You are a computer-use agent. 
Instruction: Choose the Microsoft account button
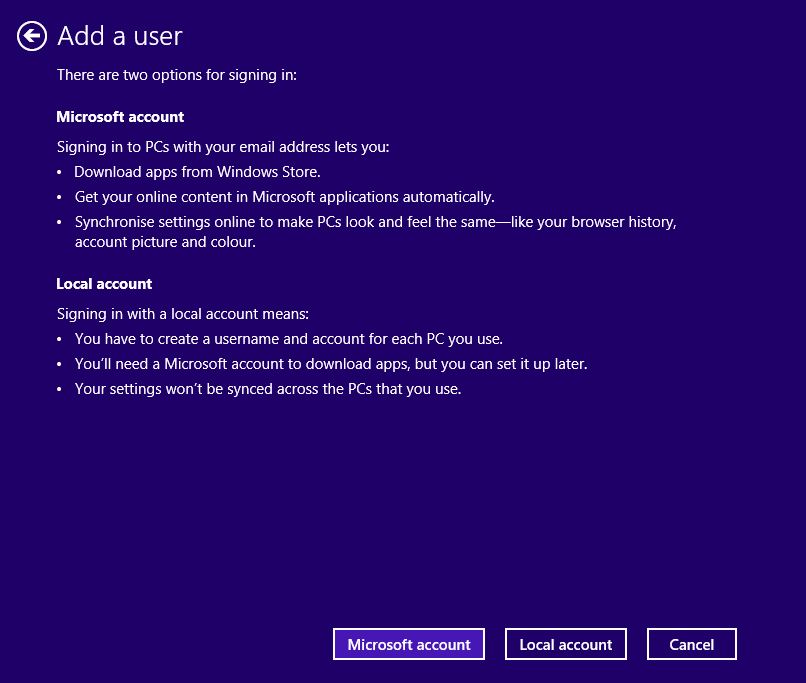coord(409,644)
